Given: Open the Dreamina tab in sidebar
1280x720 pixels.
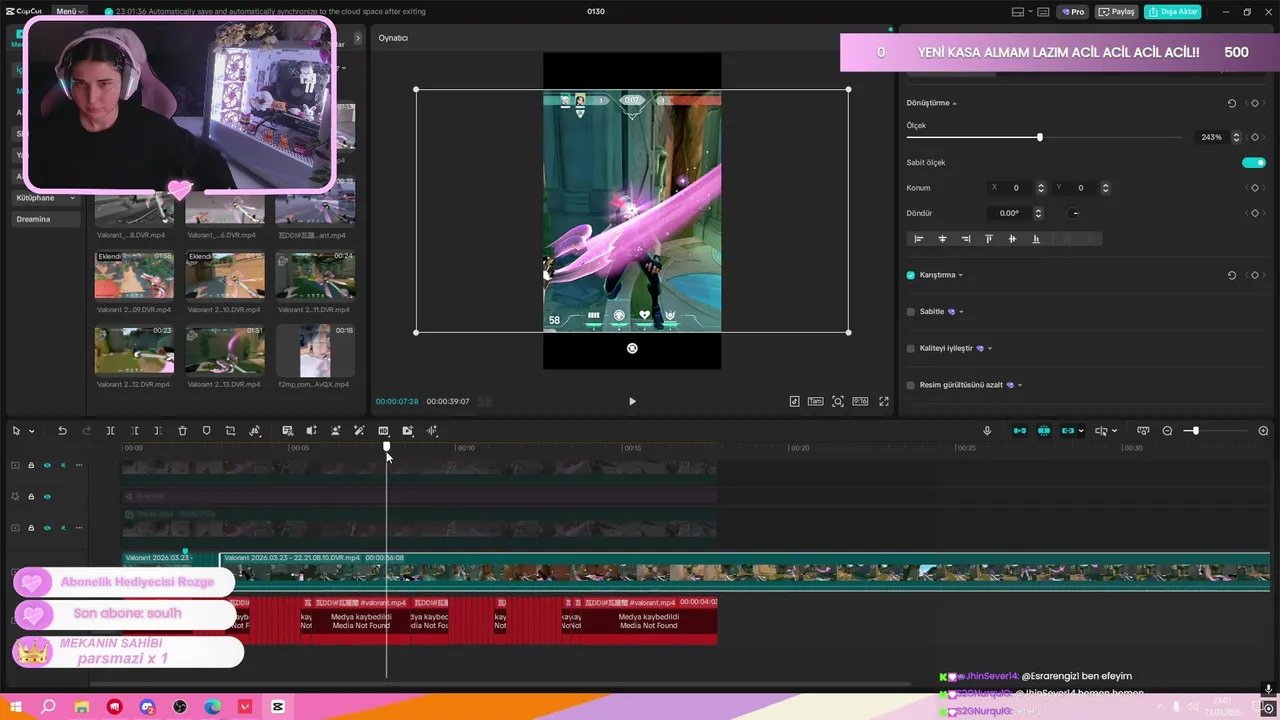Looking at the screenshot, I should pos(46,219).
